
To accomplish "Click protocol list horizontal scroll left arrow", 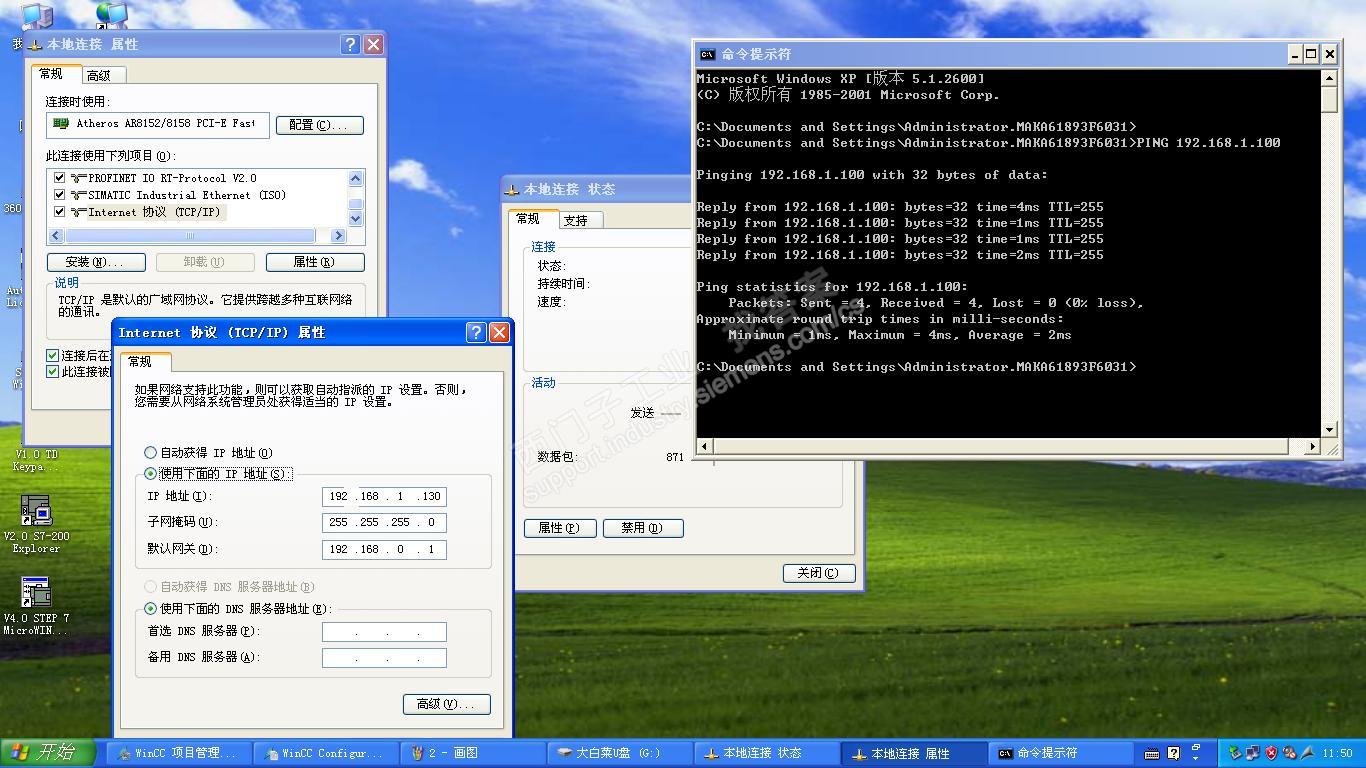I will [x=56, y=236].
